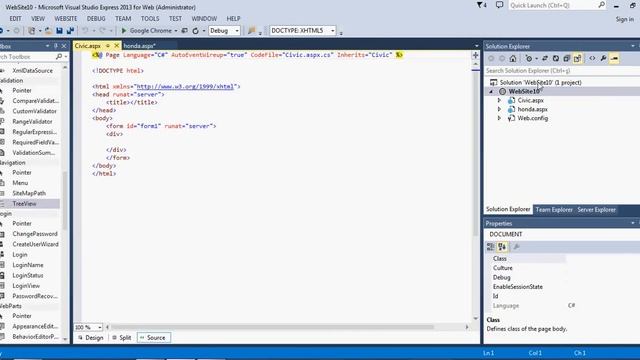Switch to the honda.aspx tab
The image size is (640, 360).
tap(140, 46)
